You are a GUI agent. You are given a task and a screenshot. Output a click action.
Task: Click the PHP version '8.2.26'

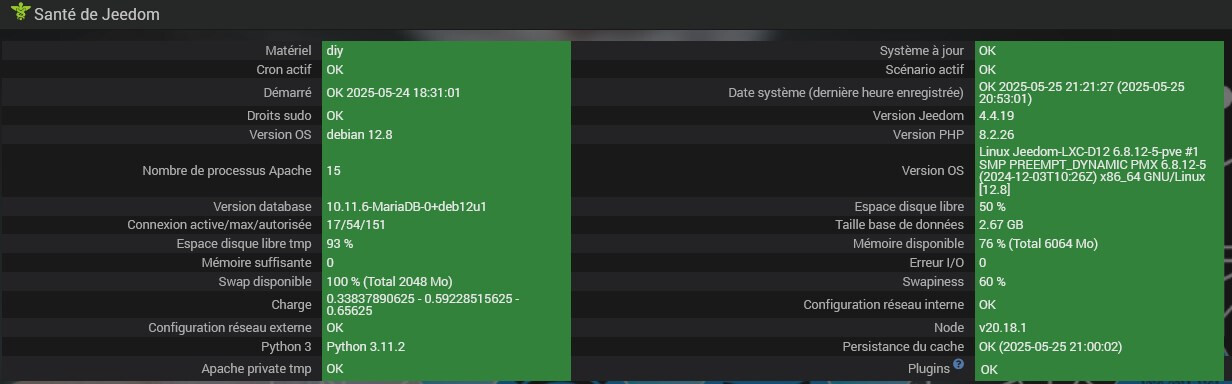(997, 134)
